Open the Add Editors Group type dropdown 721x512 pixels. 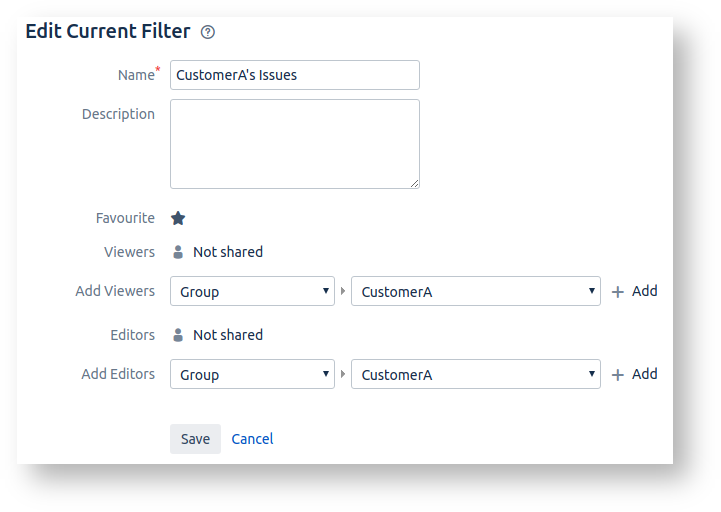tap(252, 375)
